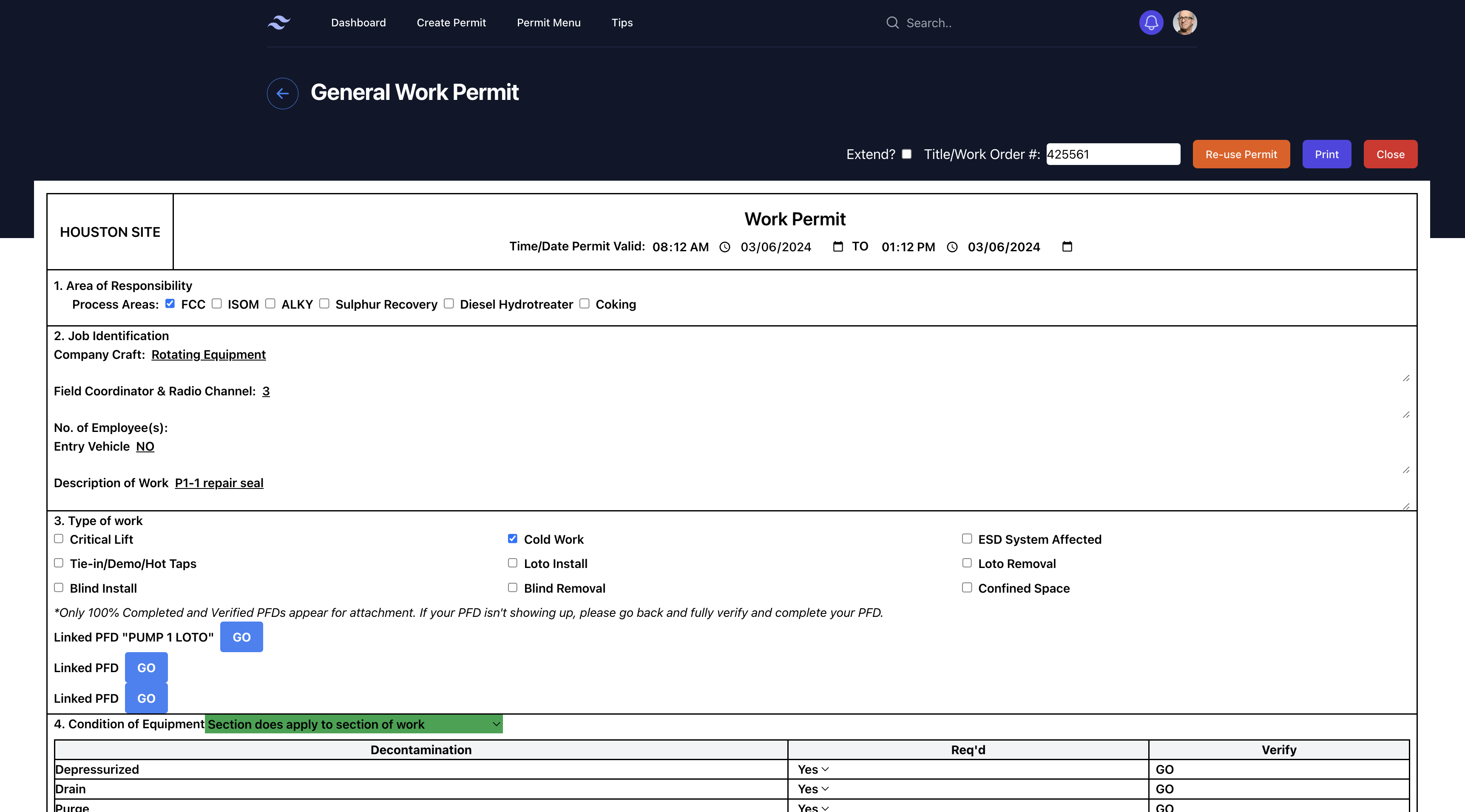Open the Drain Req'd dropdown

tap(813, 789)
